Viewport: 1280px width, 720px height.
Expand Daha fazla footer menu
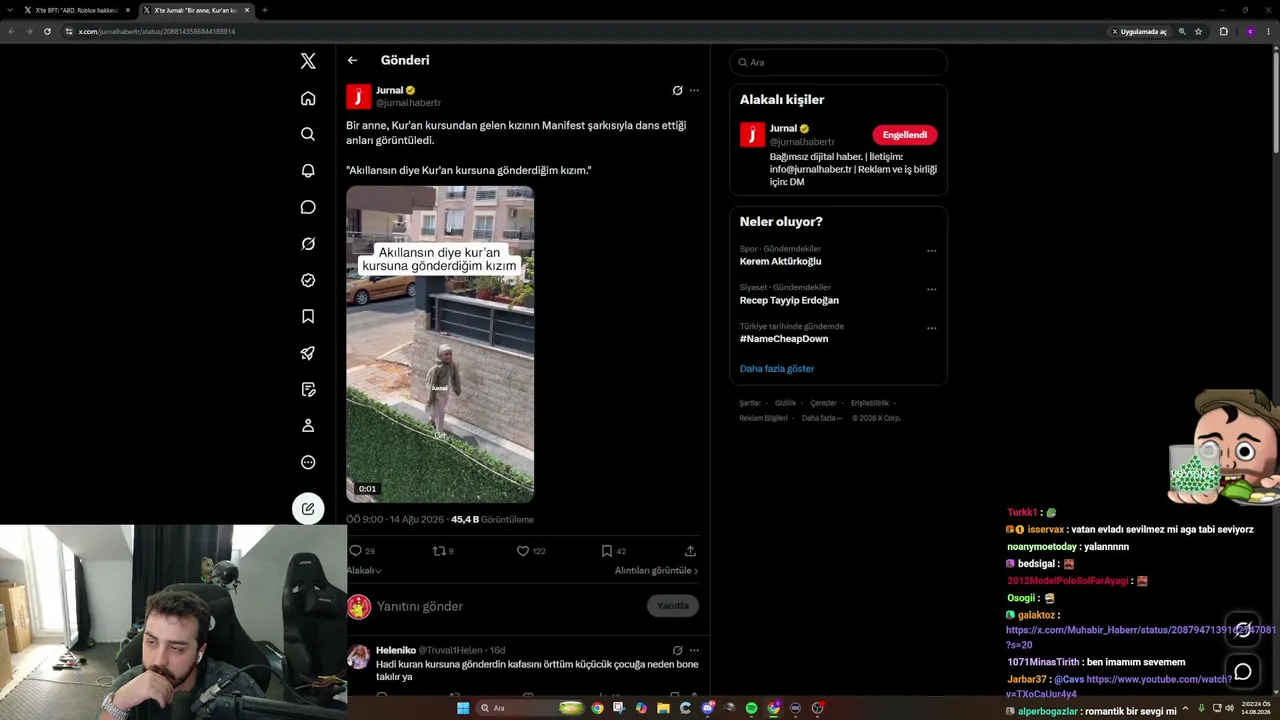coord(822,418)
